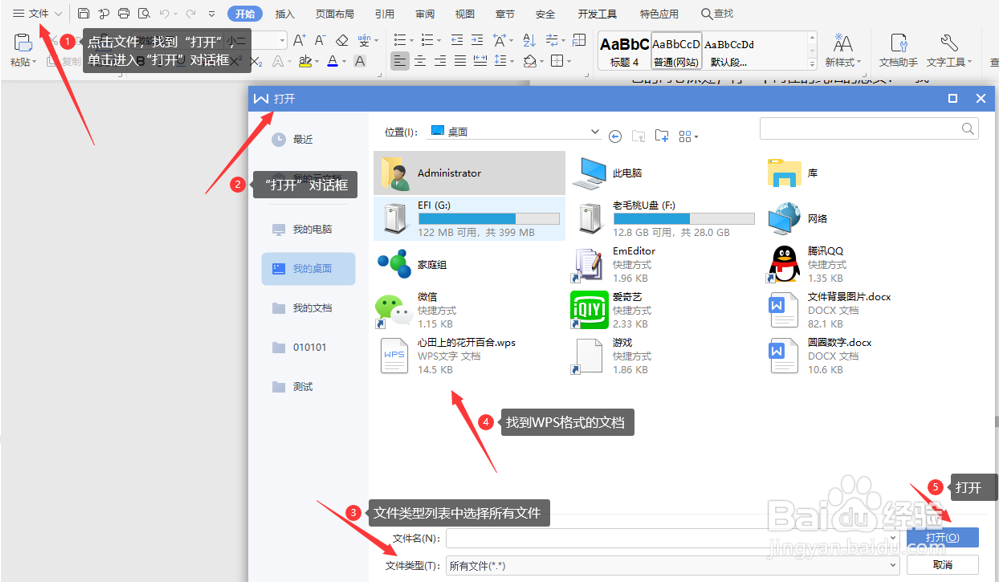
Task: Select the 默认段... style
Action: click(729, 51)
